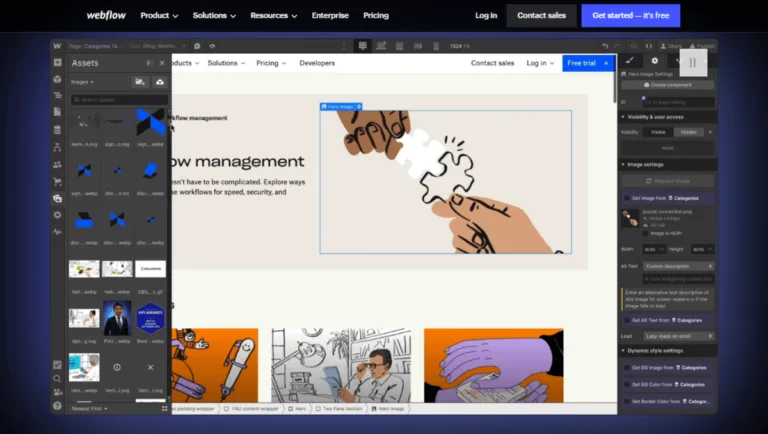Open Alt Text Custom description dropdown
The image size is (768, 434).
pyautogui.click(x=678, y=266)
